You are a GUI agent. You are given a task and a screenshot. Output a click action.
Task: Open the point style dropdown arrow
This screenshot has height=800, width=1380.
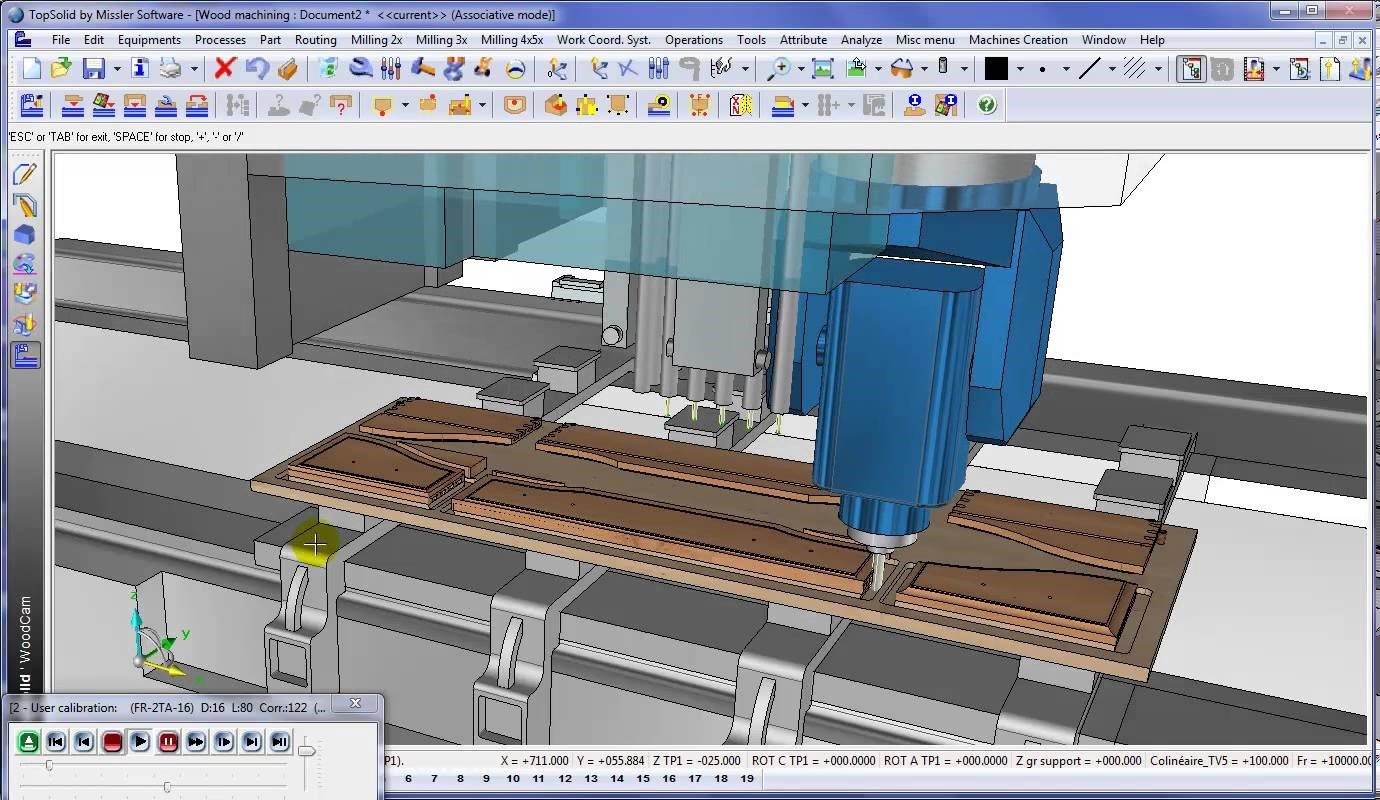[x=1066, y=69]
